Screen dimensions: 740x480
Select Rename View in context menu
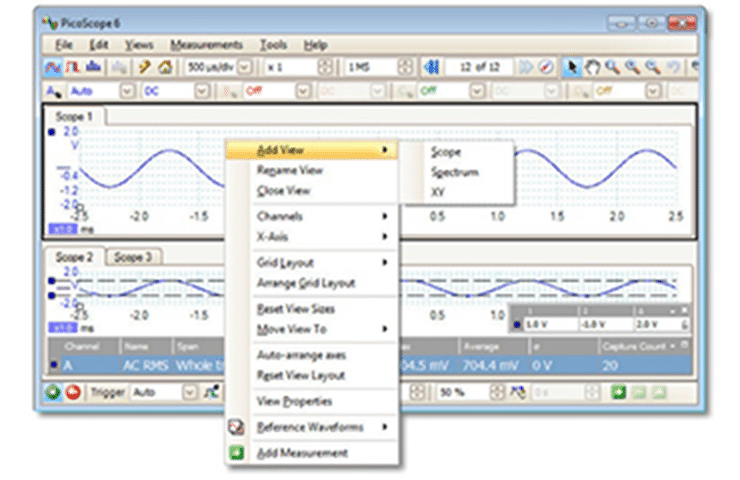pyautogui.click(x=324, y=170)
